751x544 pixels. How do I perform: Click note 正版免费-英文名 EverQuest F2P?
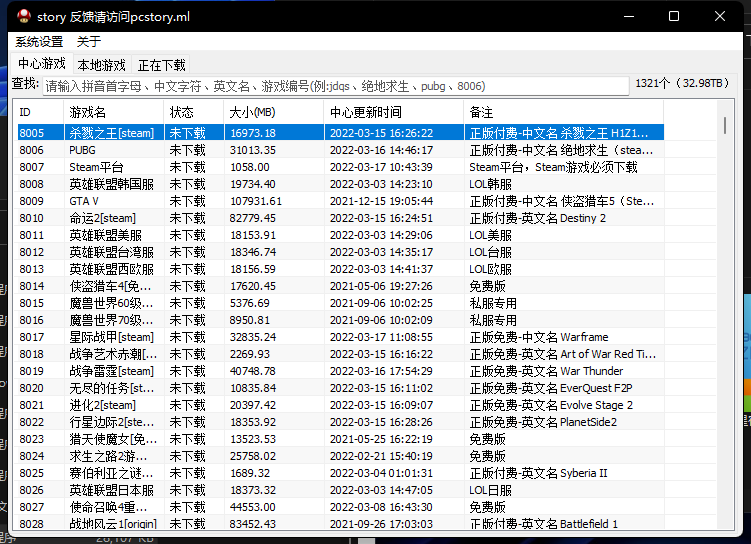click(x=551, y=388)
